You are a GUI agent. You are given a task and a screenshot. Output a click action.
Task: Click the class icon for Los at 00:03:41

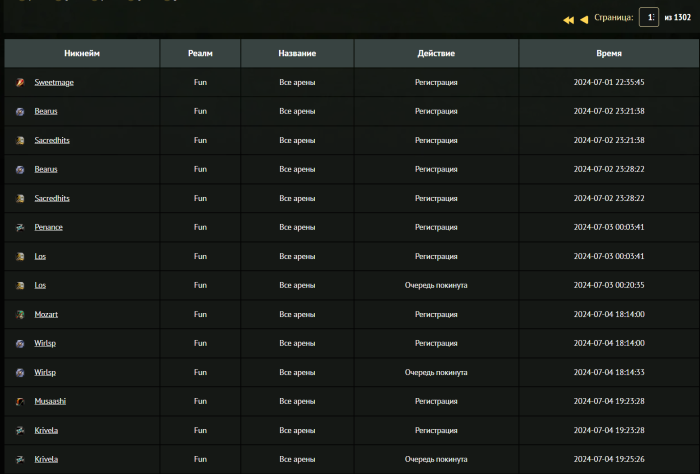point(20,256)
